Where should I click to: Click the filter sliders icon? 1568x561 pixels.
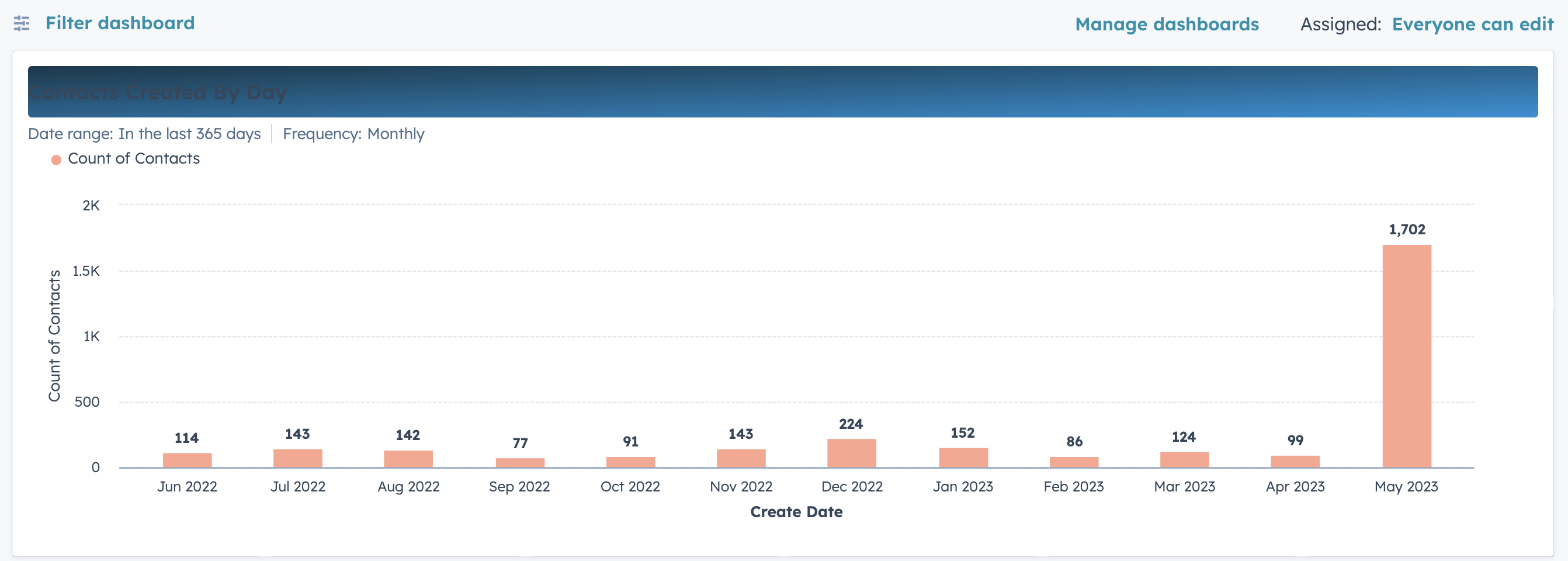21,24
